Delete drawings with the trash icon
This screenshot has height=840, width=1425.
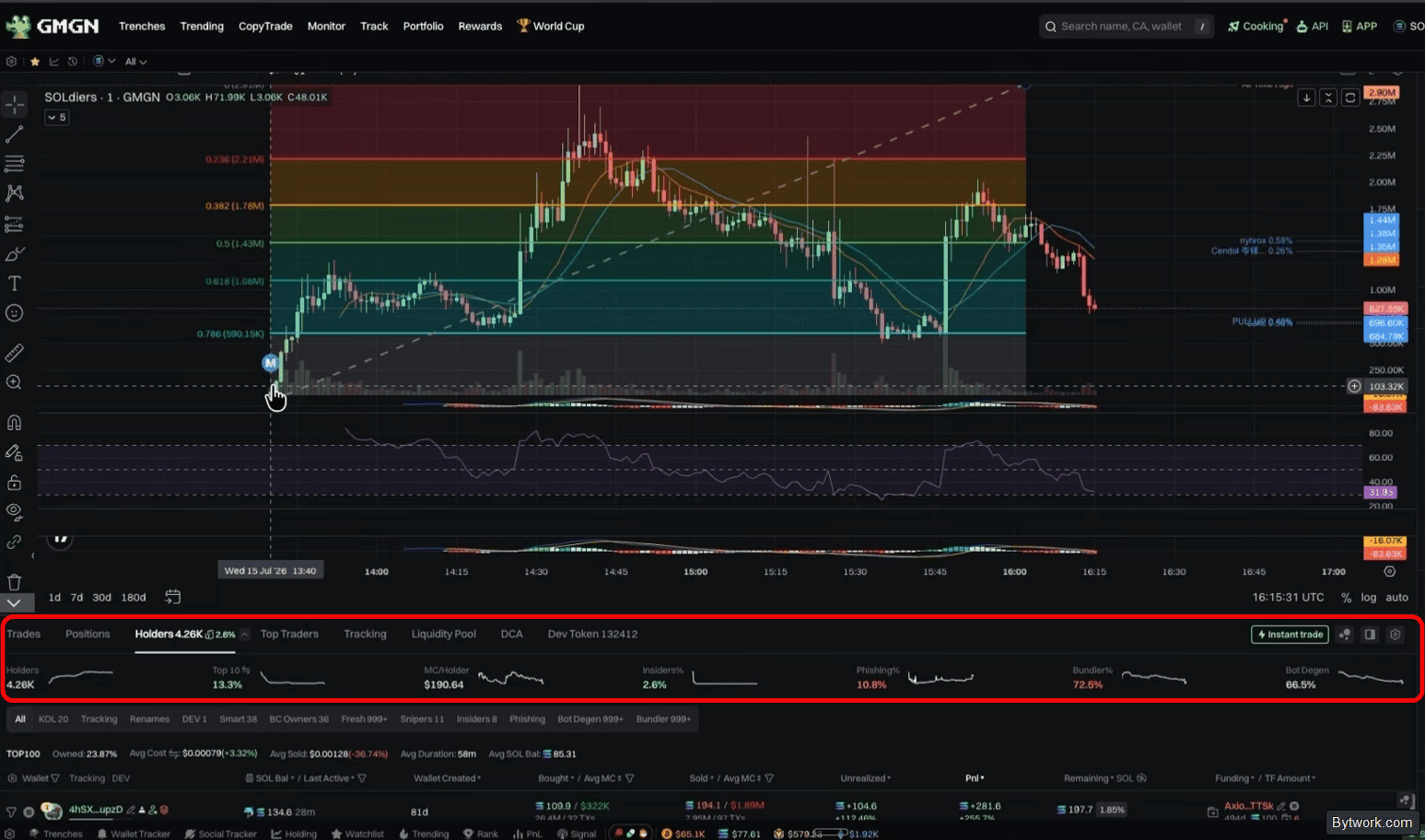pos(15,582)
